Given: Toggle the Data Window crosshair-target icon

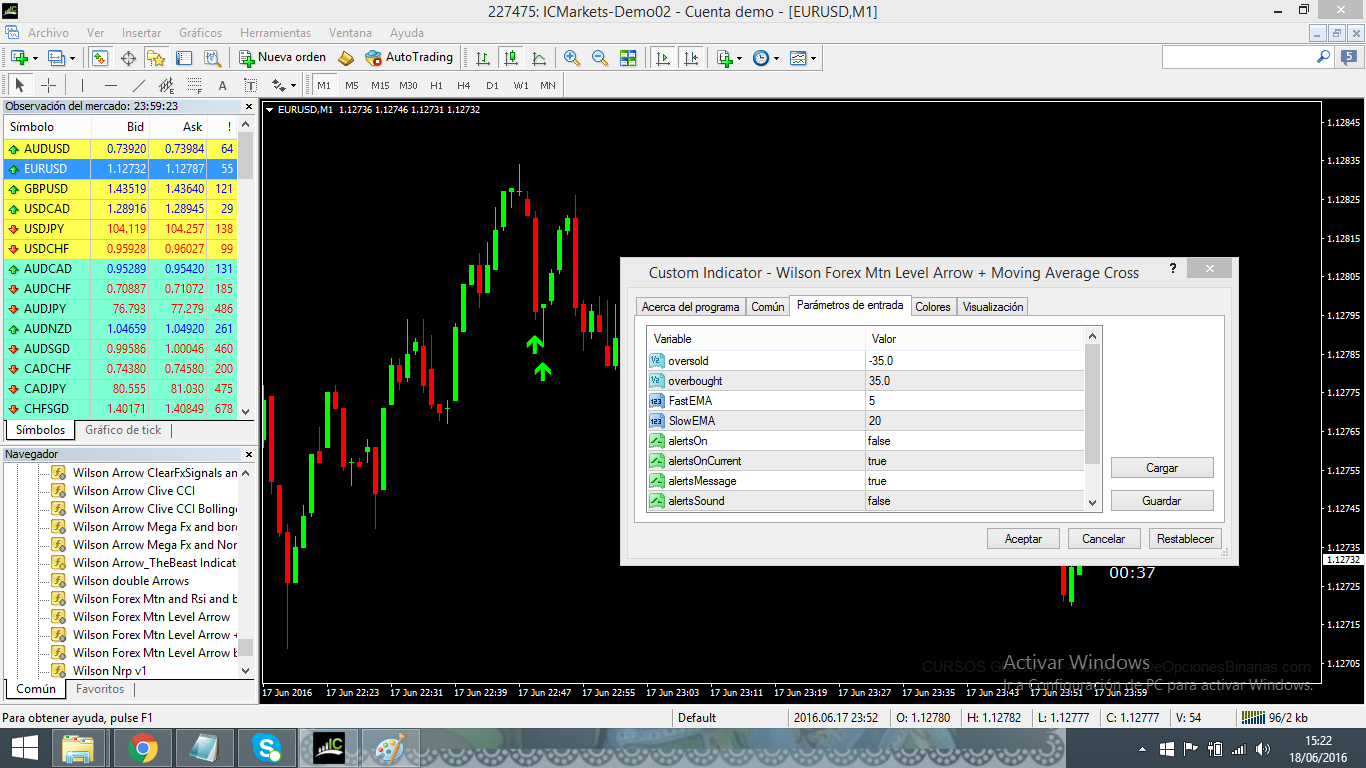Looking at the screenshot, I should click(x=128, y=58).
